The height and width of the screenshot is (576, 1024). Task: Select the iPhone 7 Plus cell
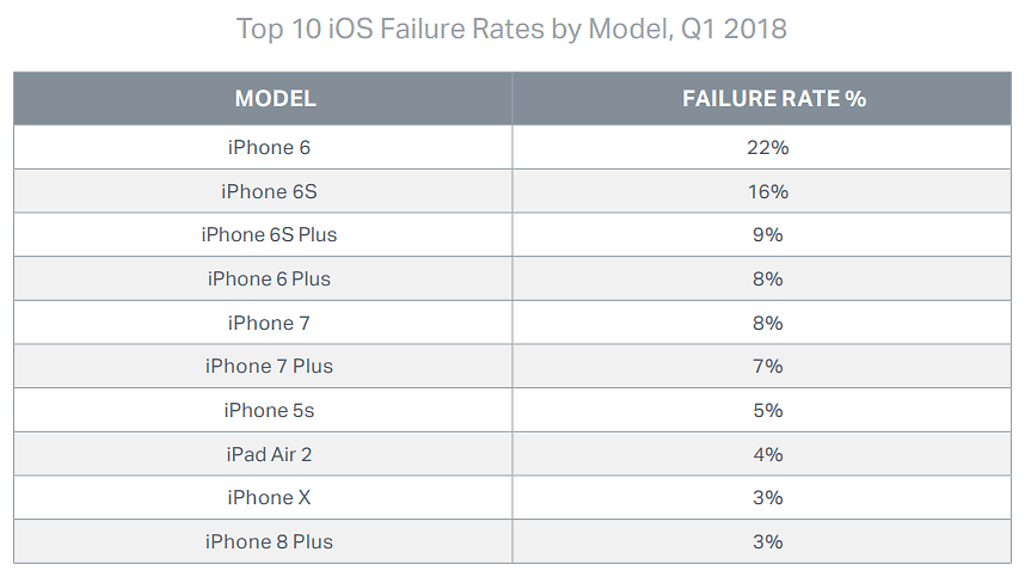click(x=269, y=366)
